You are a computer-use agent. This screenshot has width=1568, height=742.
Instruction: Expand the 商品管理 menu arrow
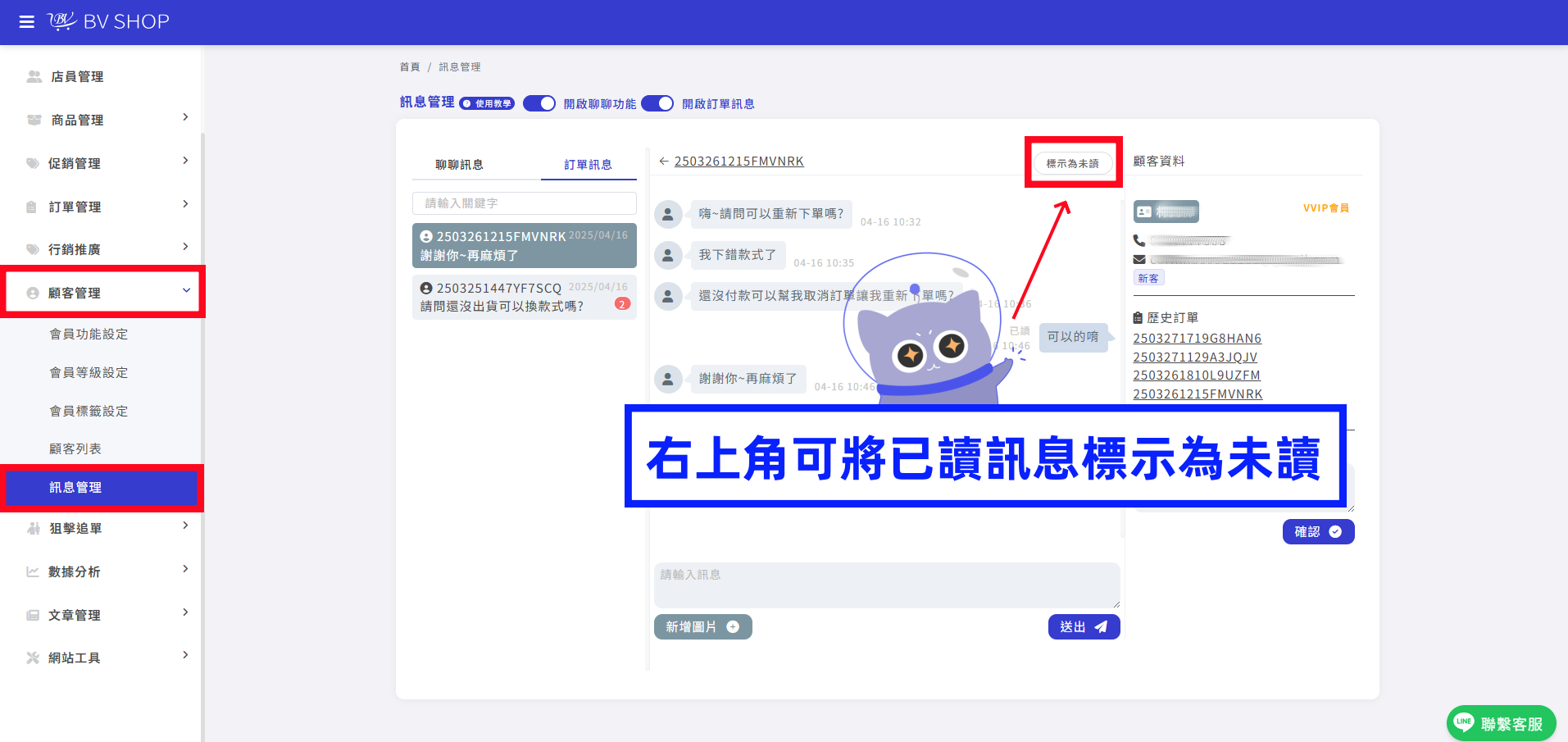pos(185,117)
